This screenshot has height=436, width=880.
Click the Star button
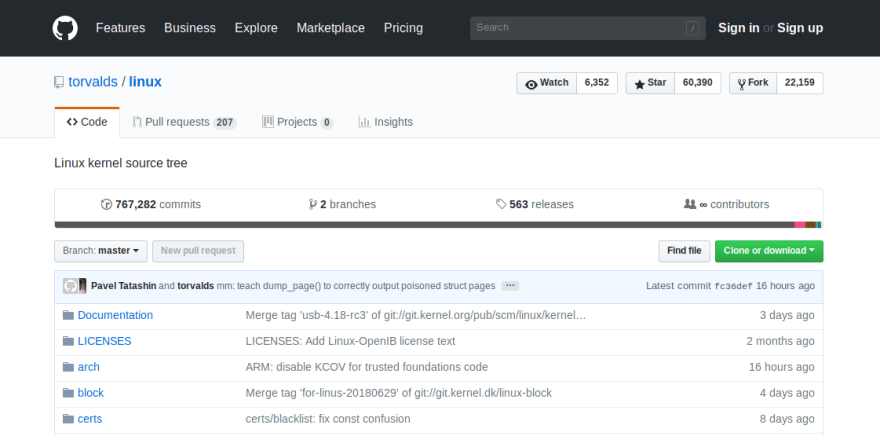tap(650, 83)
